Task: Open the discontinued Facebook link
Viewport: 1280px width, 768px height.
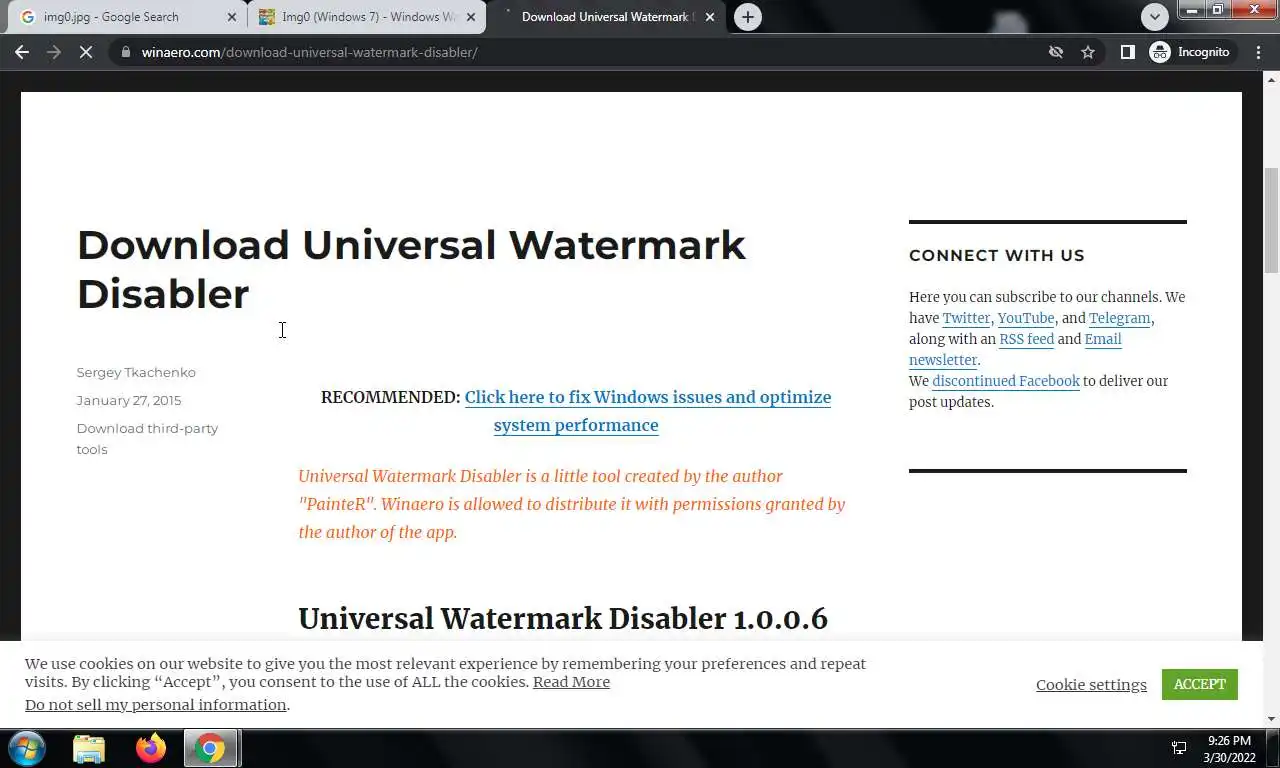Action: (x=1006, y=381)
